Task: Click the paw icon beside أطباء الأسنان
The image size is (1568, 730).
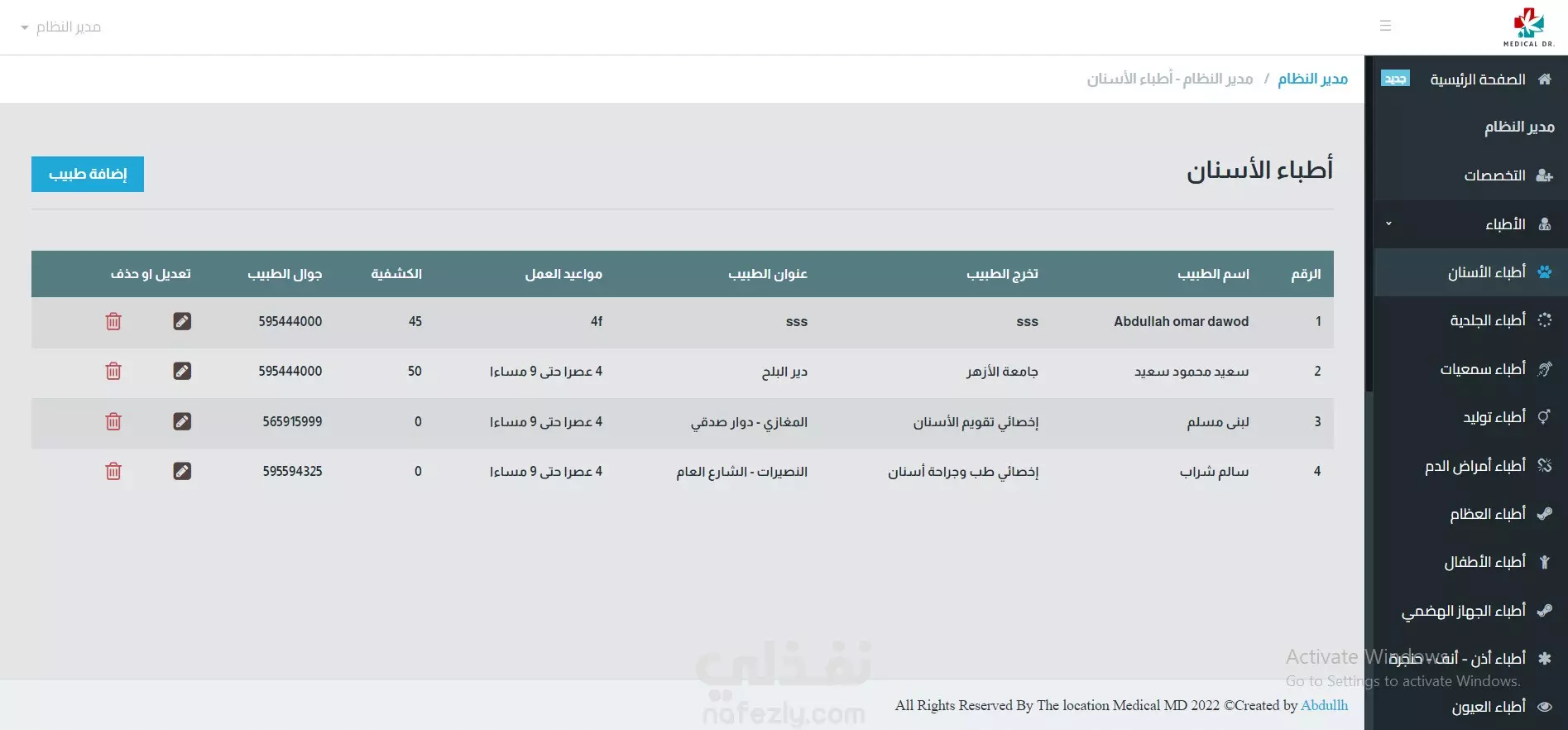Action: (x=1544, y=271)
